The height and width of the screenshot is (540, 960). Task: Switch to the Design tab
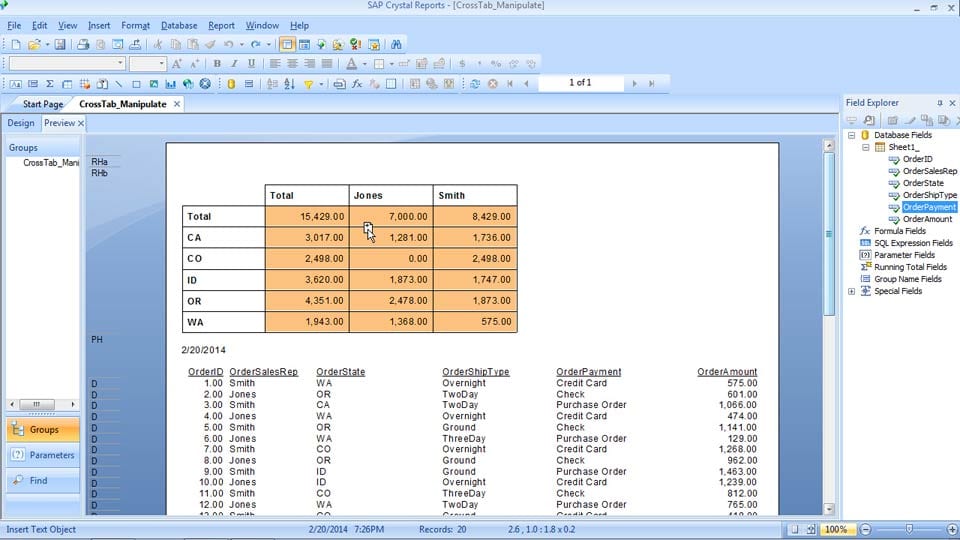tap(21, 123)
